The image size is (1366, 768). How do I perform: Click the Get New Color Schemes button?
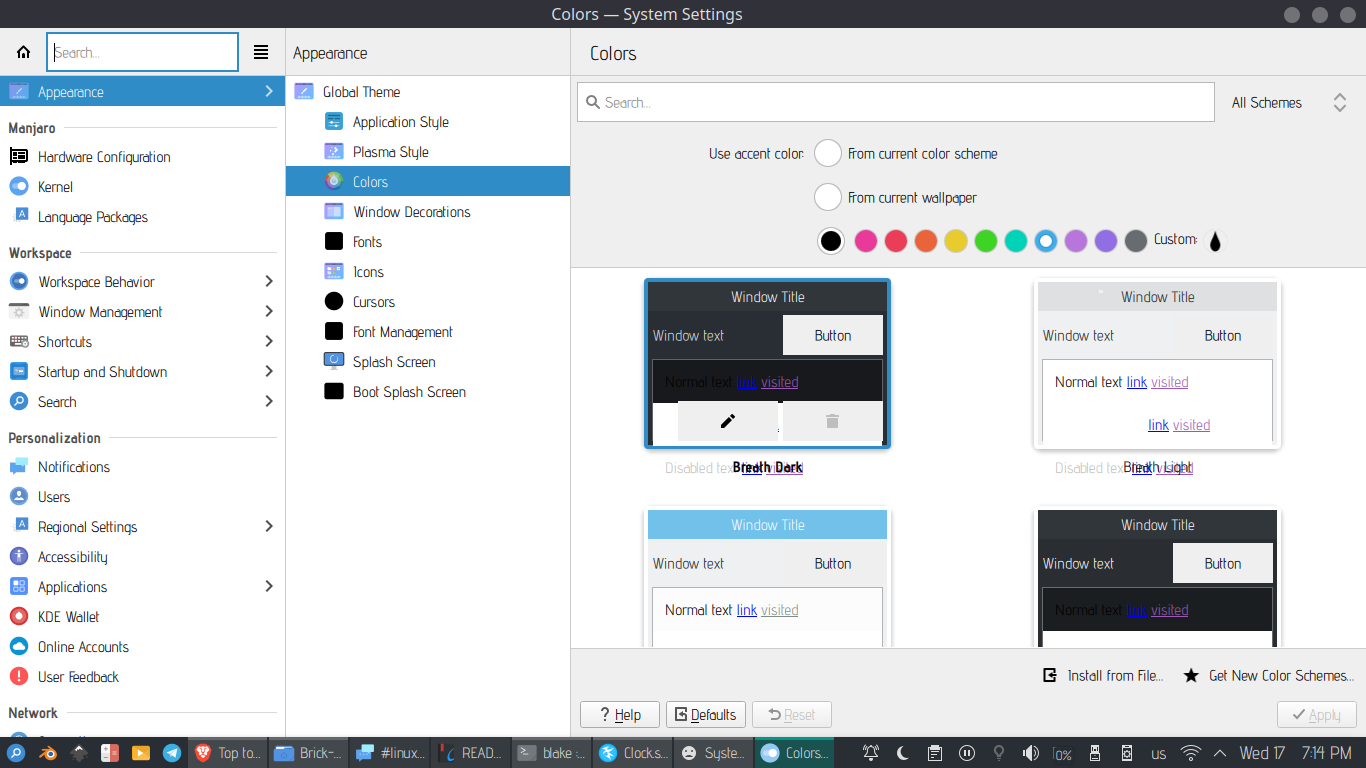point(1269,676)
